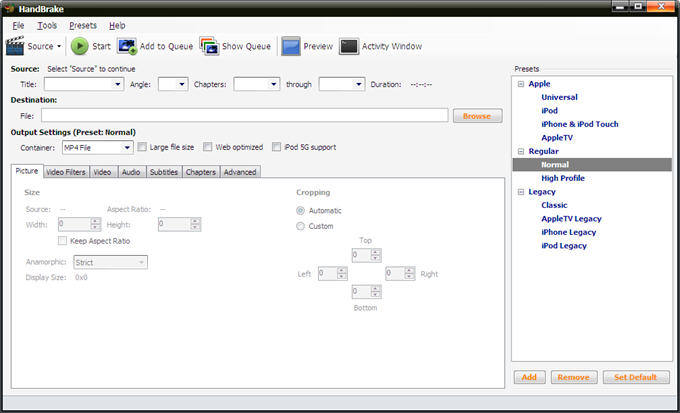Click the Start label in toolbar
This screenshot has height=413, width=680.
pos(101,46)
